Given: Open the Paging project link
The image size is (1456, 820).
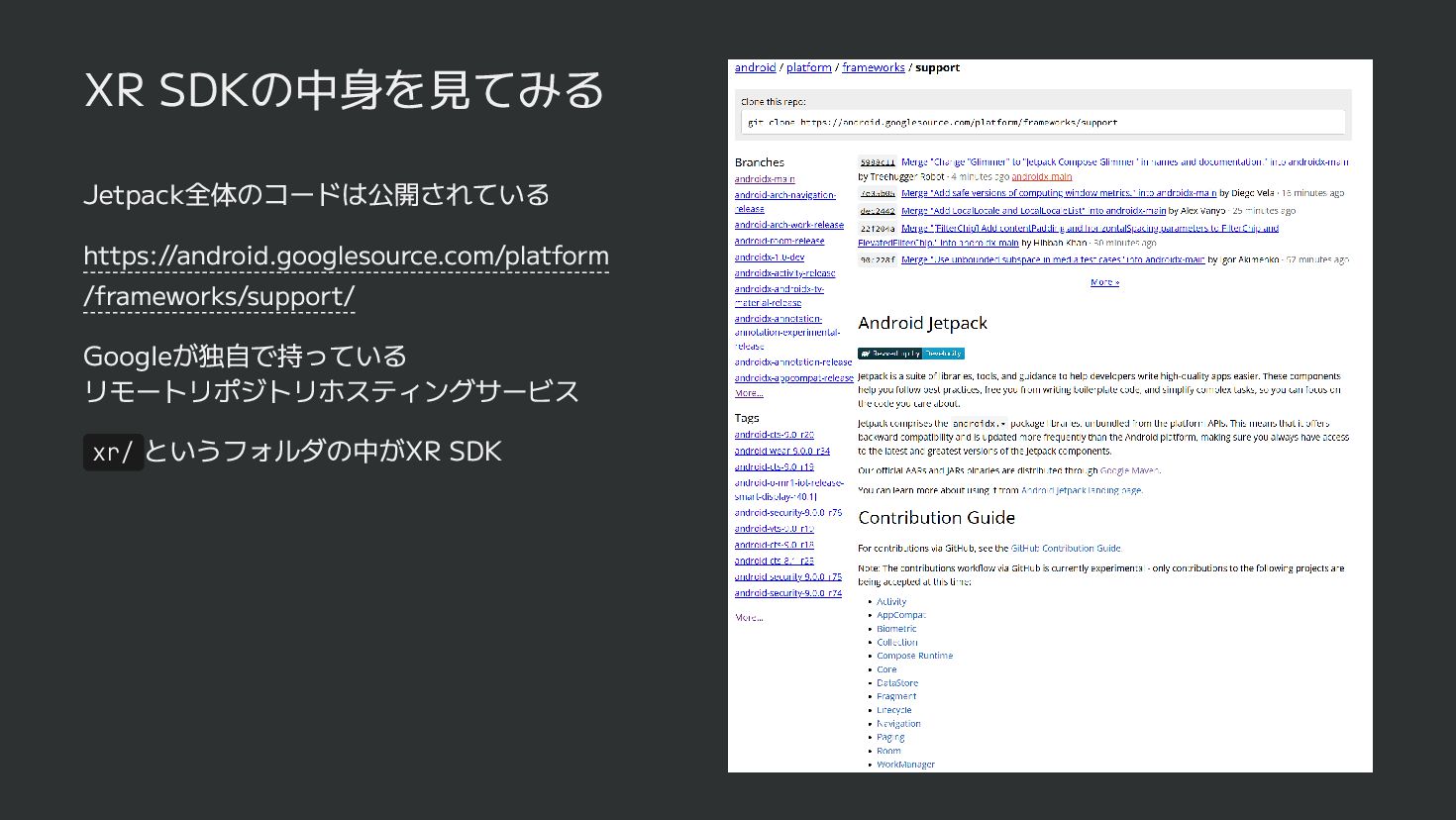Looking at the screenshot, I should point(890,737).
